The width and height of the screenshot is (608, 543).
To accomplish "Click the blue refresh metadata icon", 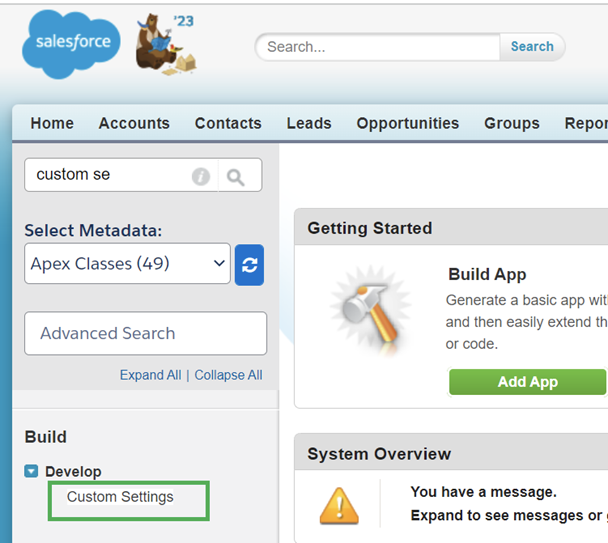I will [x=249, y=264].
